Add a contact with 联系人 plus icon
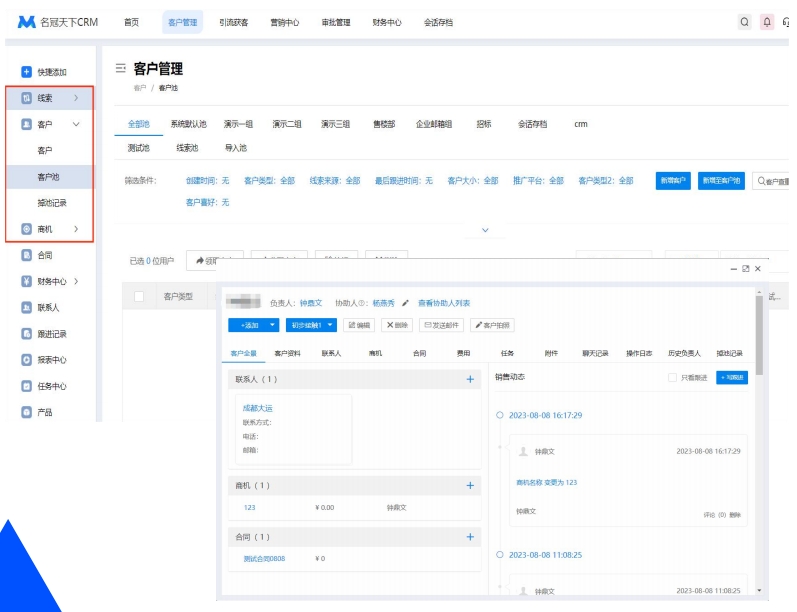The width and height of the screenshot is (797, 612). 470,379
